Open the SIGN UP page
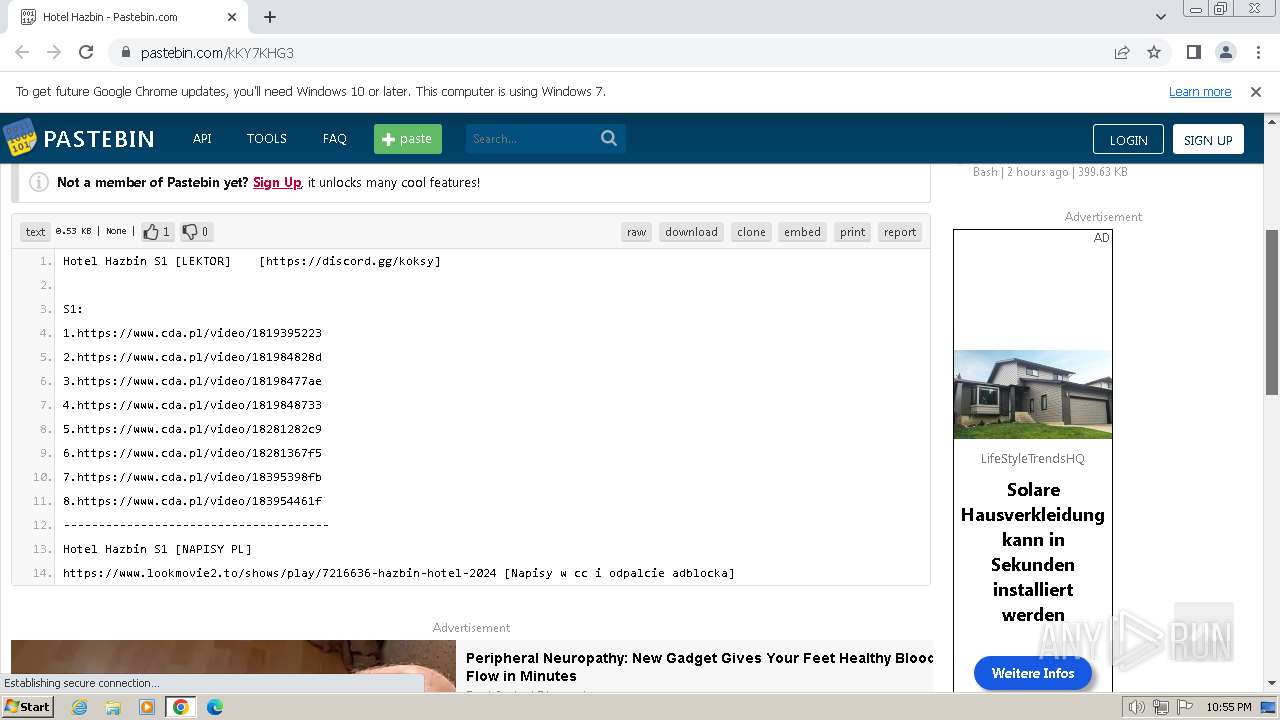Screen dimensions: 1280x720 1208,140
